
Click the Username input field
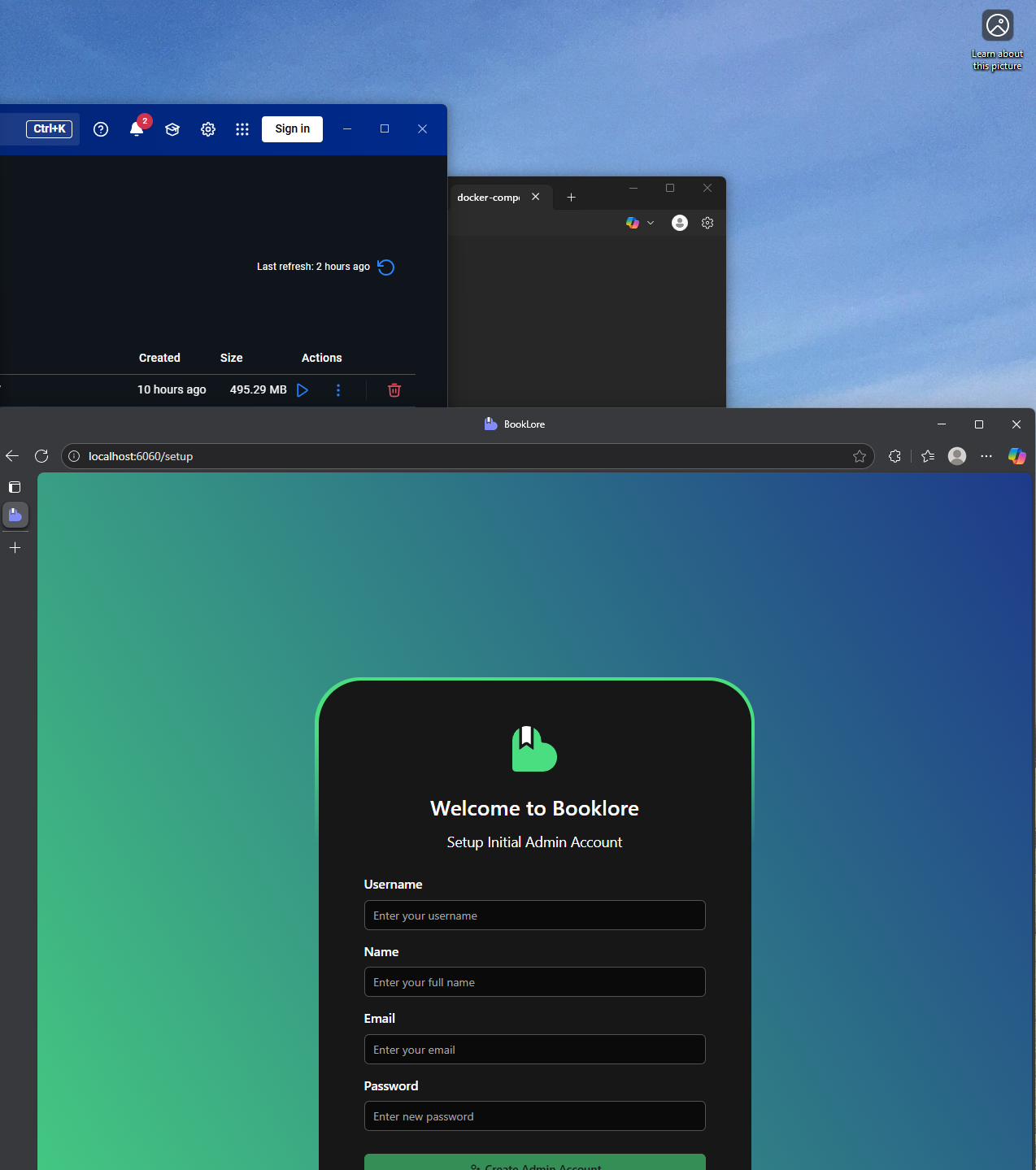[x=534, y=916]
